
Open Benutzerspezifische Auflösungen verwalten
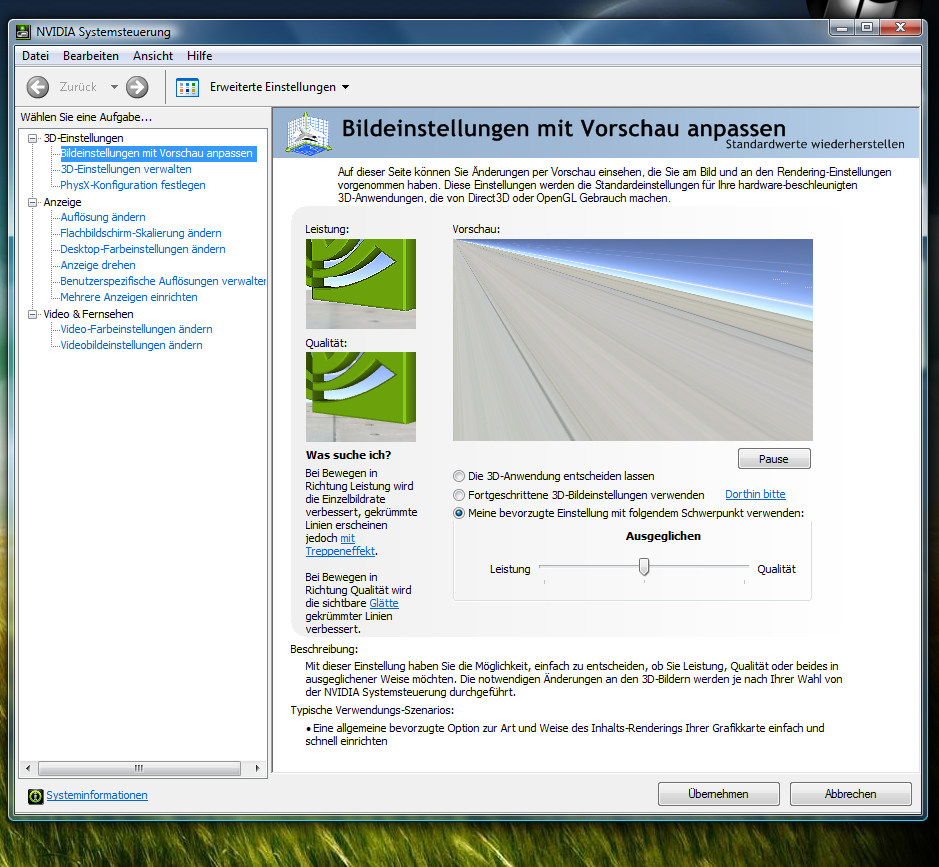[x=163, y=281]
